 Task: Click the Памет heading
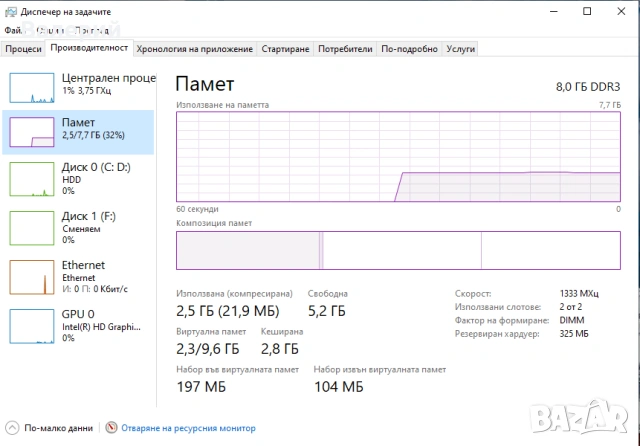tap(205, 84)
